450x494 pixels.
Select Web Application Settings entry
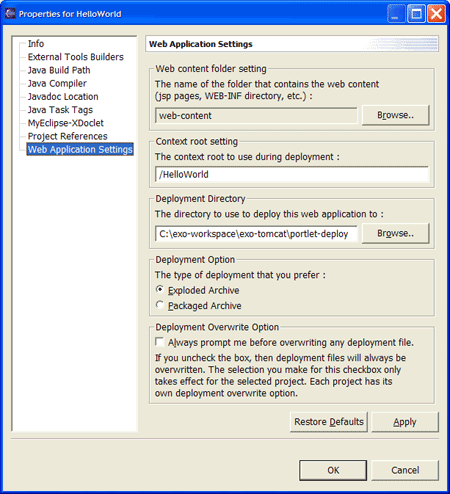[80, 149]
